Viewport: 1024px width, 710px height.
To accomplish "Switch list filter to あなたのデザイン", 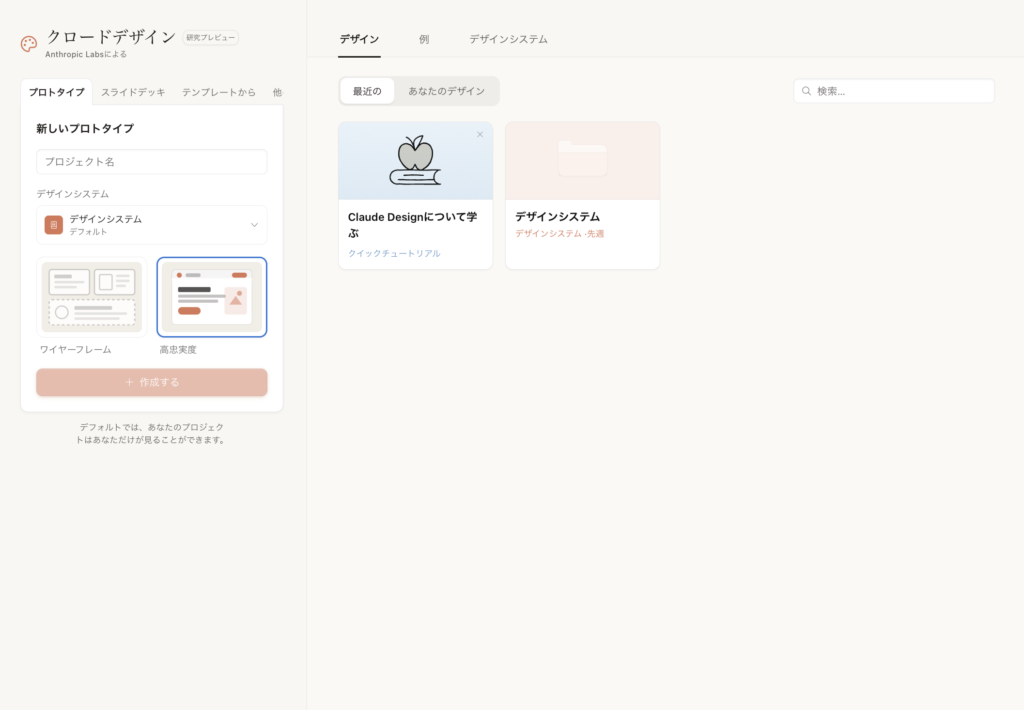I will click(x=446, y=91).
